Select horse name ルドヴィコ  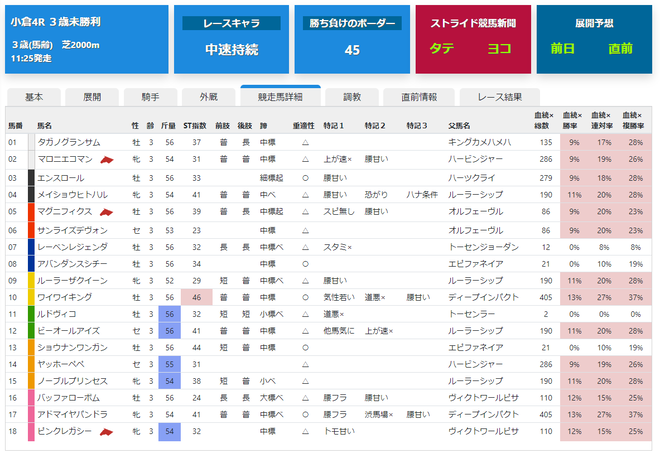(56, 314)
